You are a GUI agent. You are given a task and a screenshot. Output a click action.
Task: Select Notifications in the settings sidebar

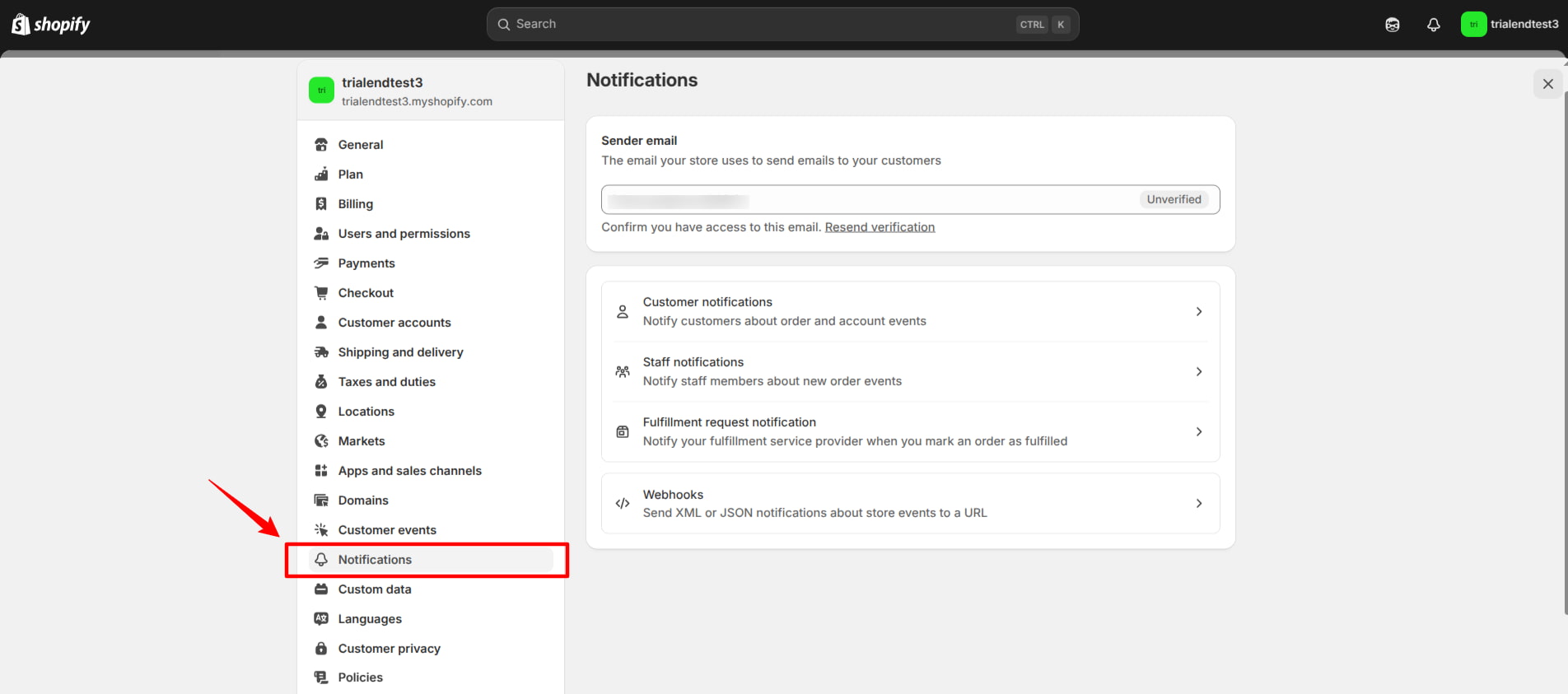pyautogui.click(x=375, y=560)
